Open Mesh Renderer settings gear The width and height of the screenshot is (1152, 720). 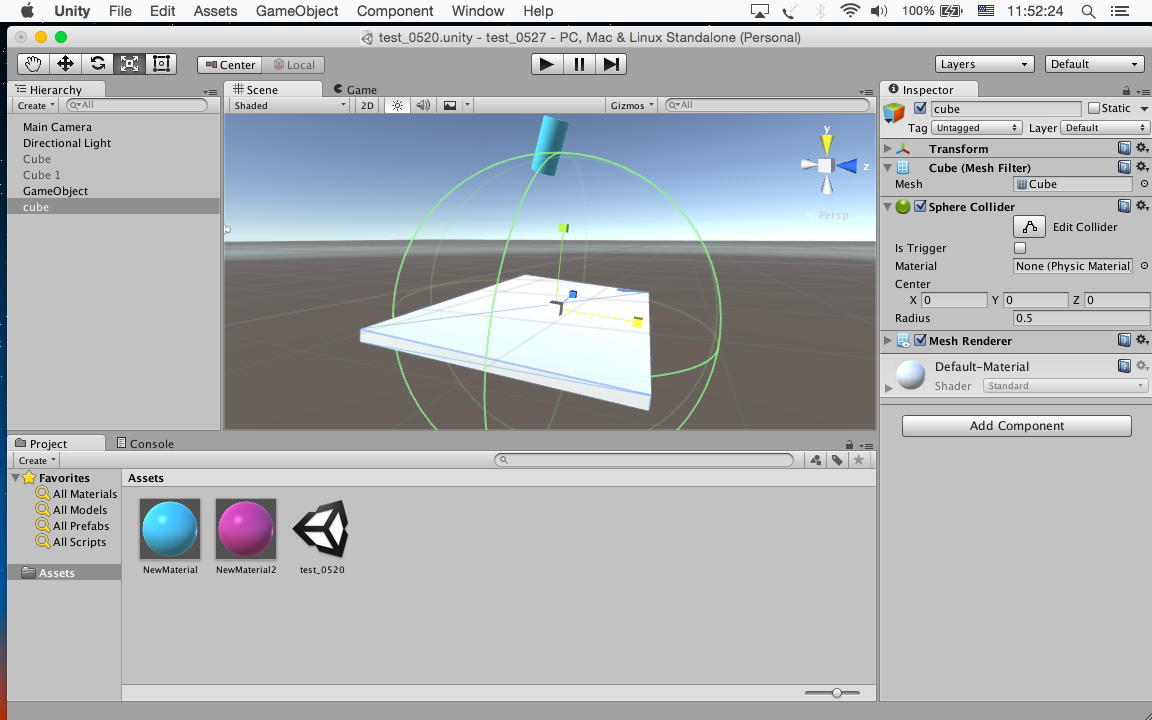coord(1142,339)
